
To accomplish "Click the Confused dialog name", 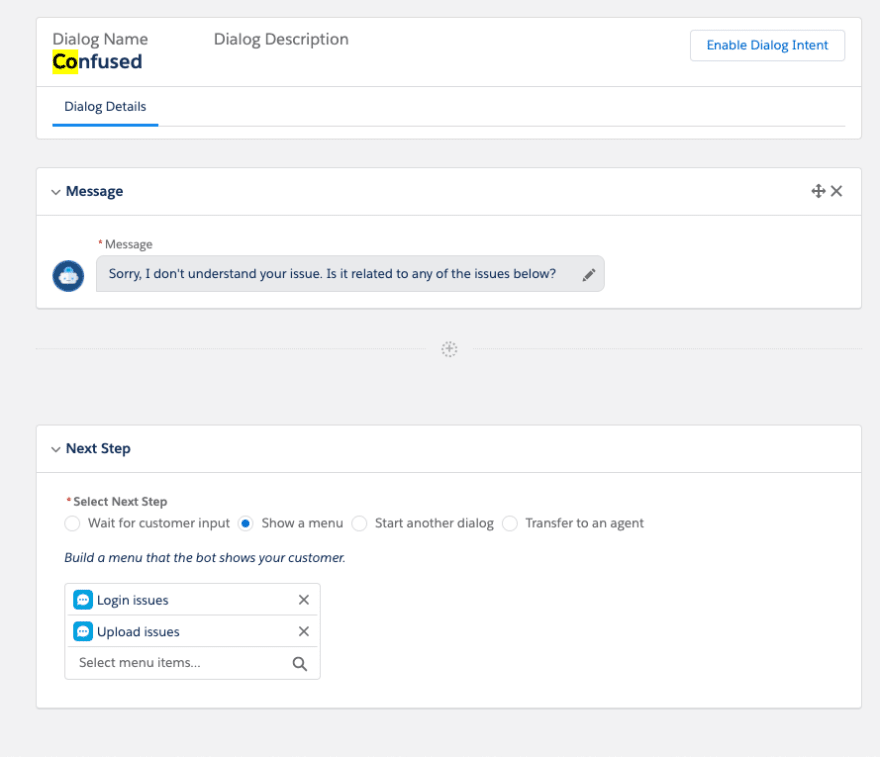I will (97, 62).
